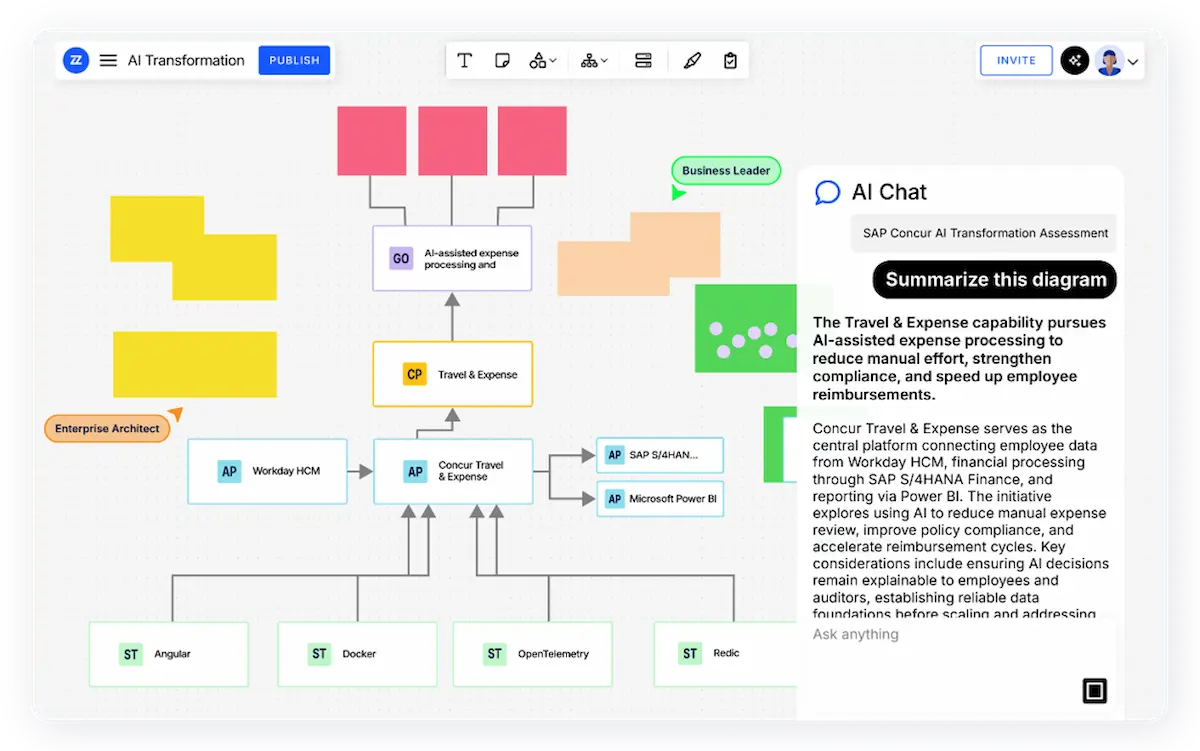The height and width of the screenshot is (751, 1200).
Task: Select the Pen drawing tool
Action: click(692, 61)
